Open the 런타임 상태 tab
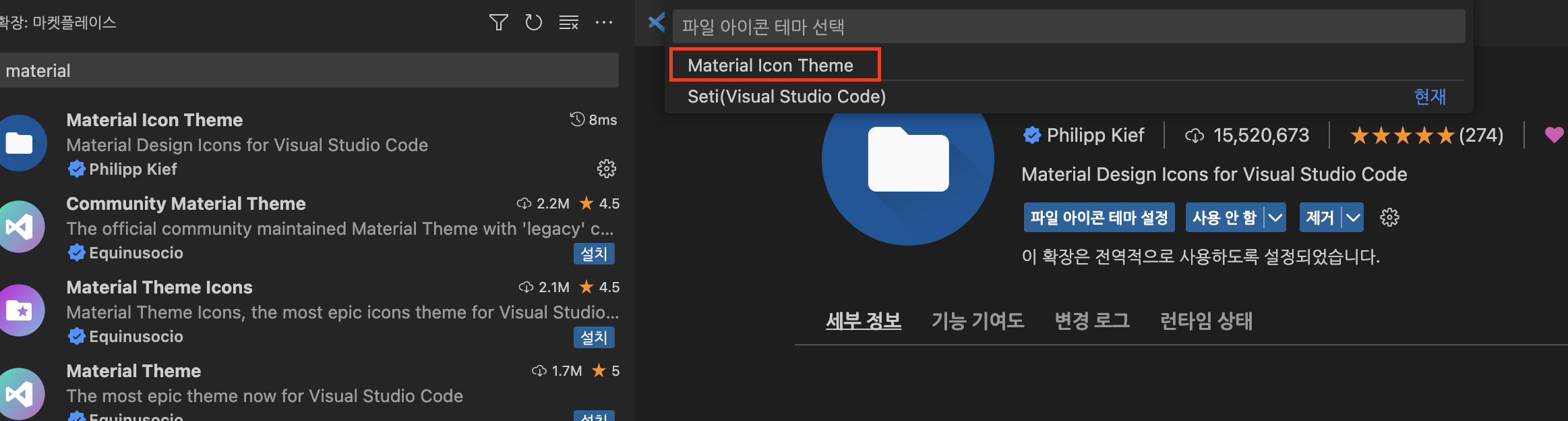The height and width of the screenshot is (421, 1568). [1206, 320]
